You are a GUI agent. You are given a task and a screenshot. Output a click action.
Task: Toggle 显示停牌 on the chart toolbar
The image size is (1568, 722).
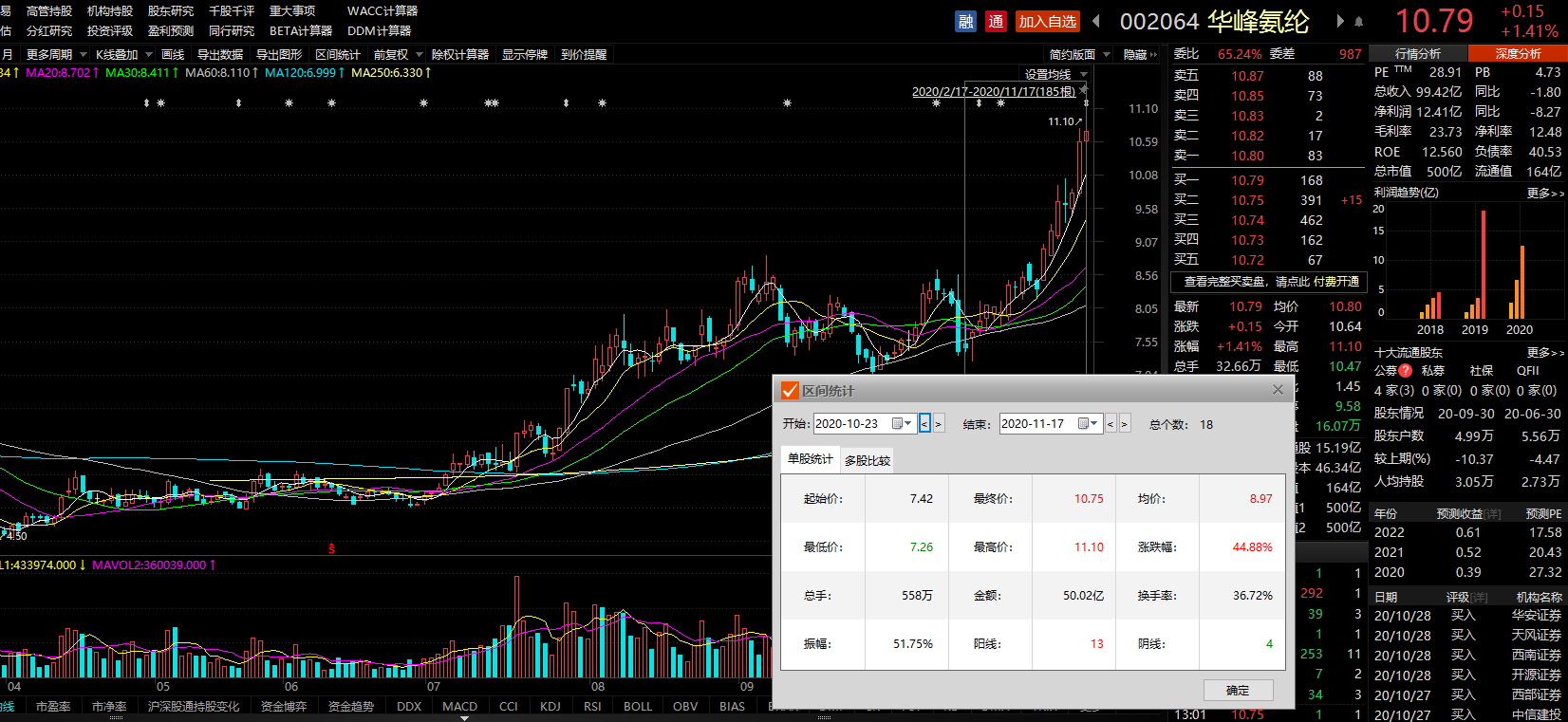click(x=525, y=55)
